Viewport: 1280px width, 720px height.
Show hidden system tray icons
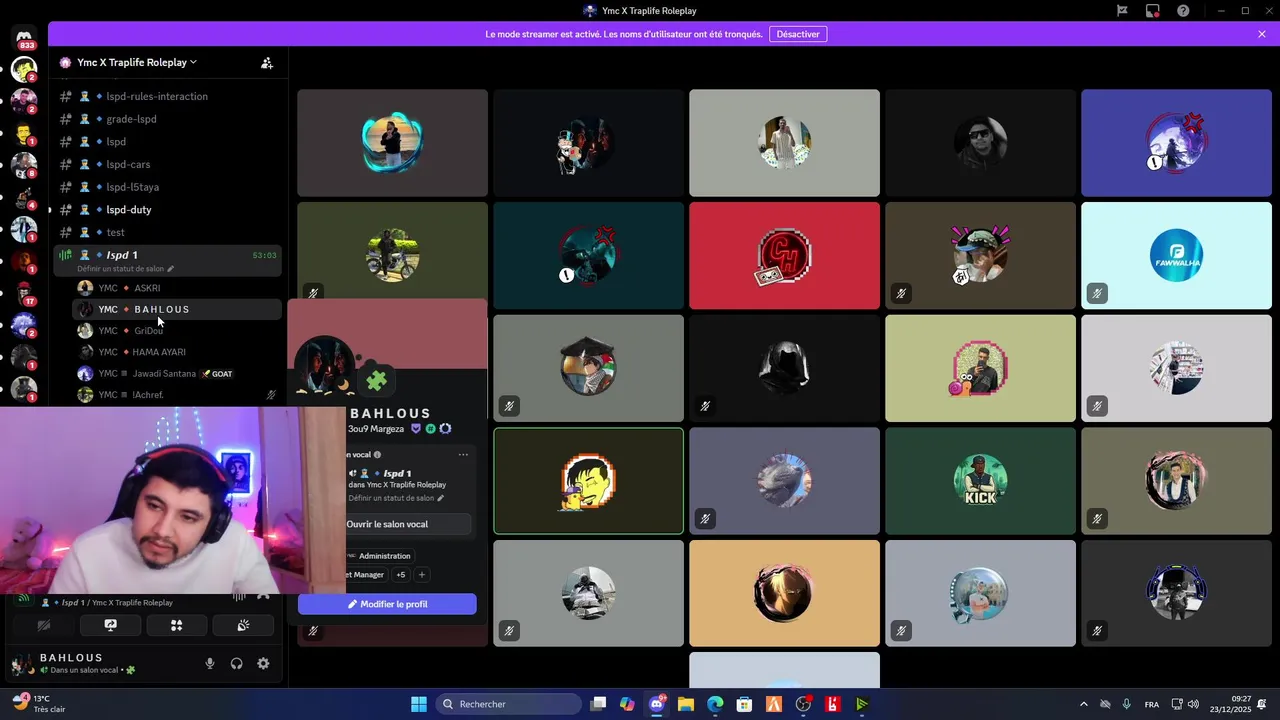point(1084,704)
